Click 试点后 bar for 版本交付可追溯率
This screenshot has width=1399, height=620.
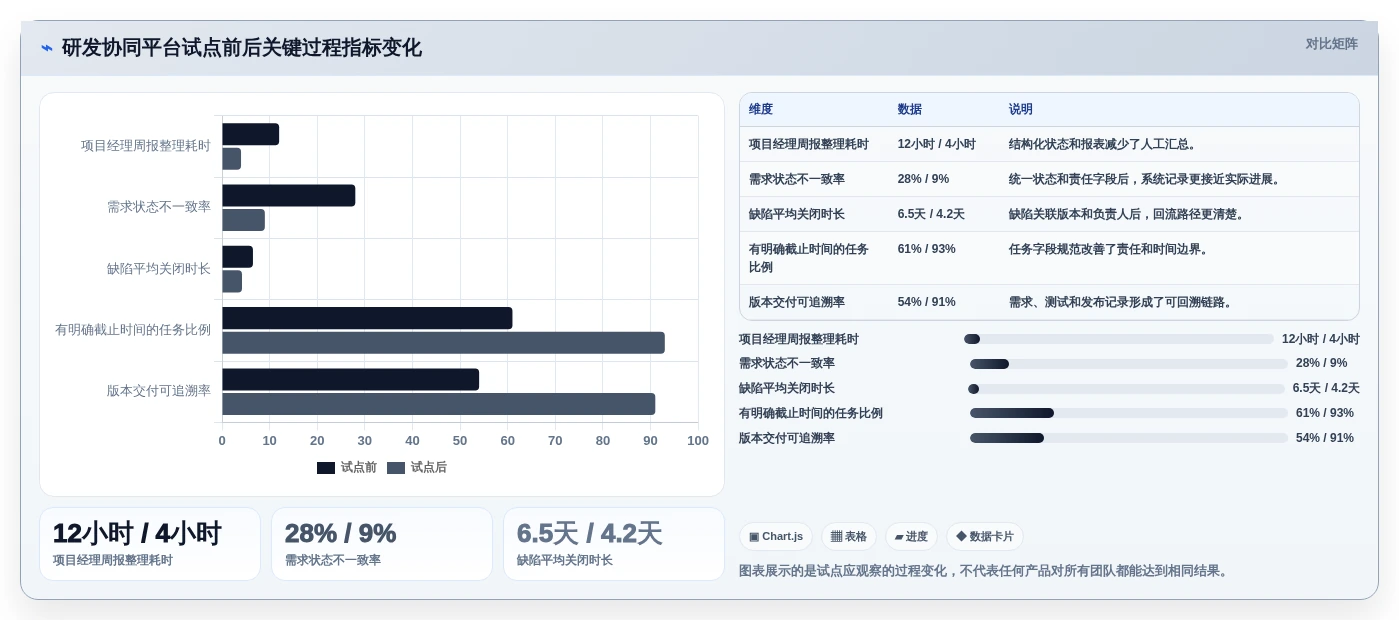(x=439, y=404)
